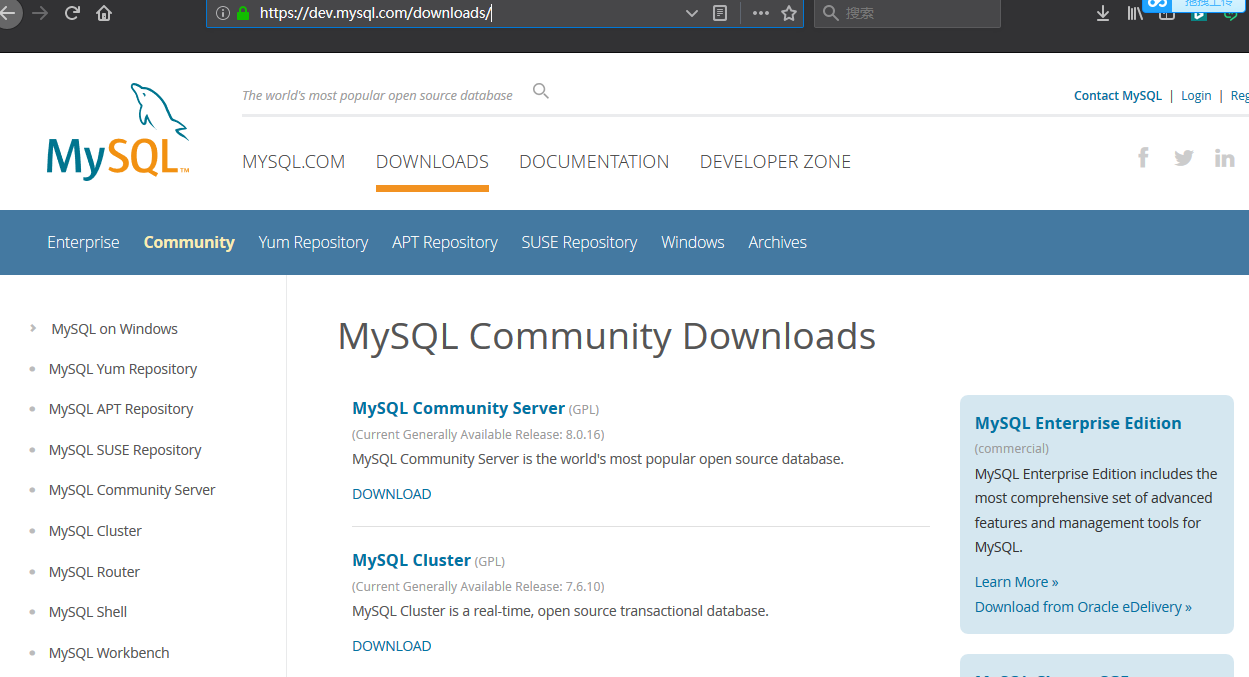The height and width of the screenshot is (677, 1249).
Task: Click Download from Oracle eDelivery link
Action: tap(1083, 607)
